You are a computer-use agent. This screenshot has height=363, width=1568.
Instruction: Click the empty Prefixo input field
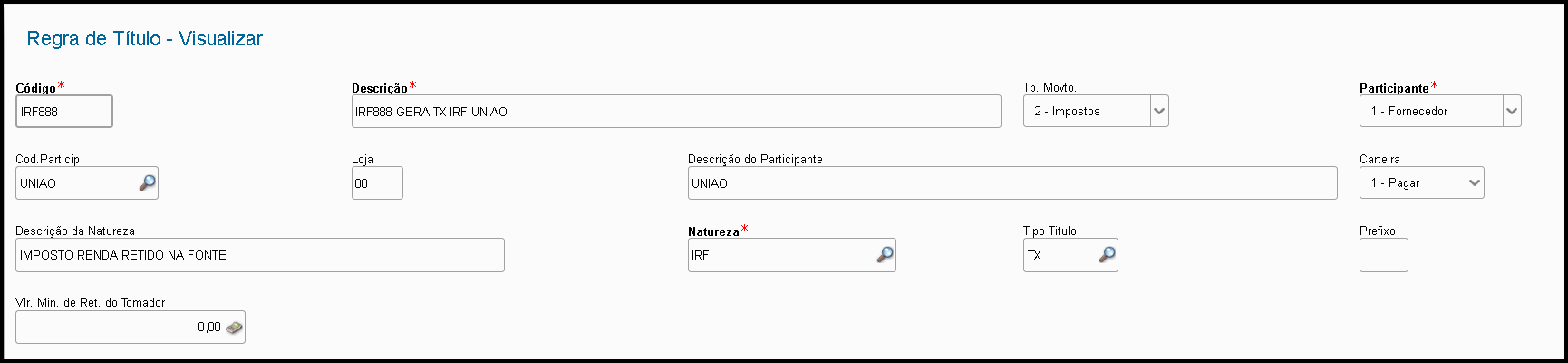coord(1383,255)
